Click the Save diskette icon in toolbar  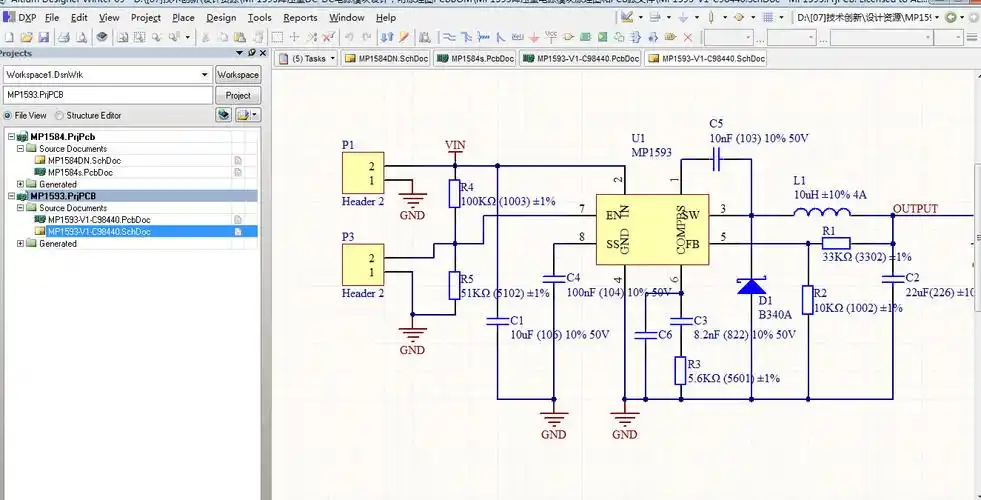click(x=45, y=38)
